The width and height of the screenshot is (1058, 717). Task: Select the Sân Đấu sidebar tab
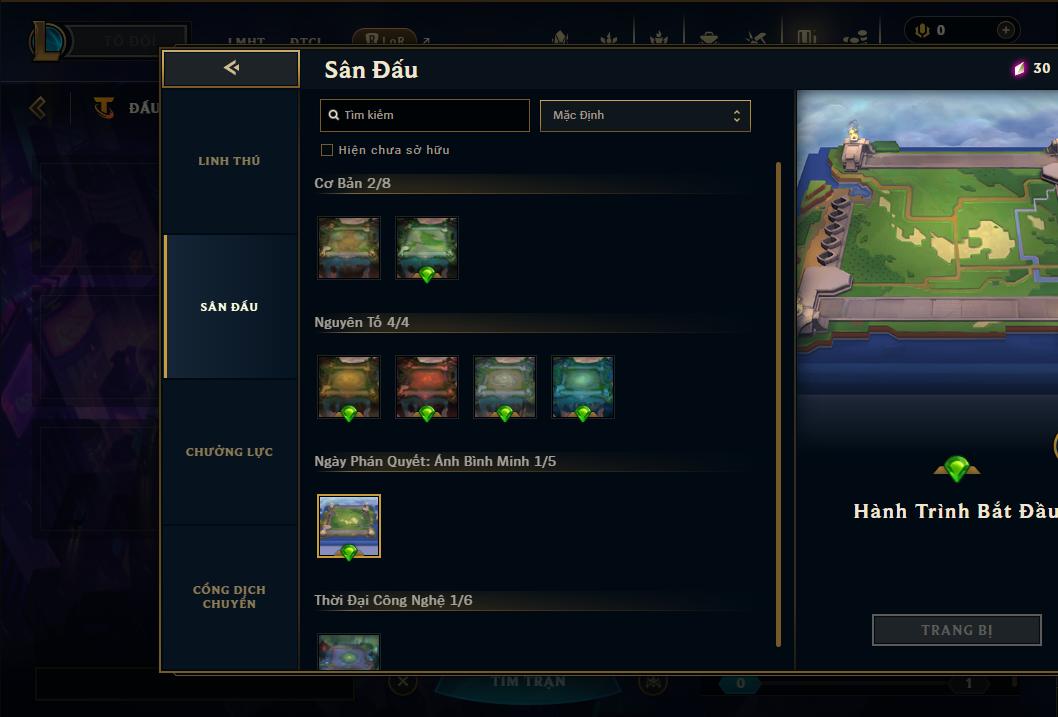tap(229, 307)
